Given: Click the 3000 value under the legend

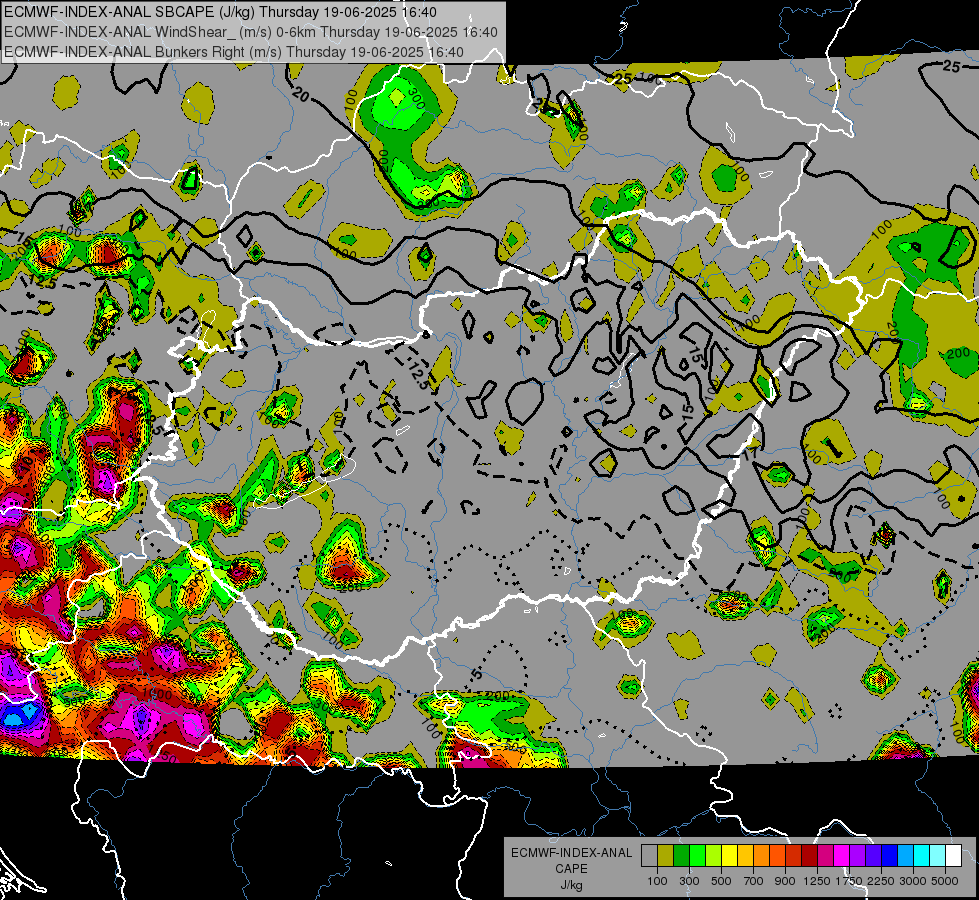Looking at the screenshot, I should [x=913, y=881].
